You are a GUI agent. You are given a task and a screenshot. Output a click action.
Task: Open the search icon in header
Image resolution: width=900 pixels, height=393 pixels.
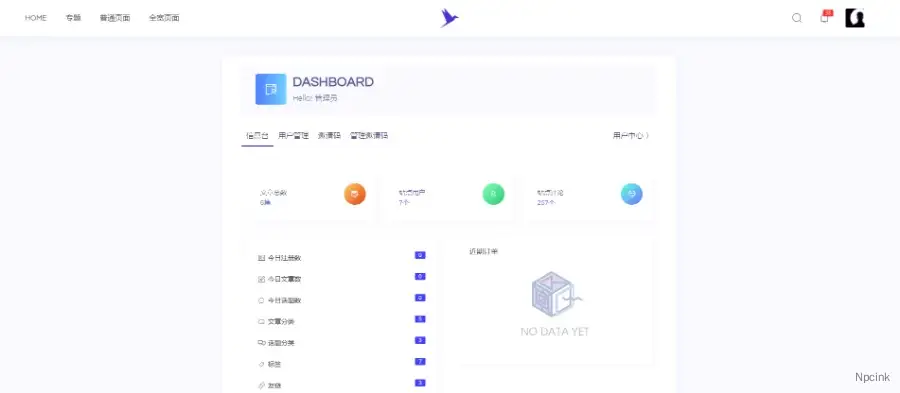click(797, 18)
